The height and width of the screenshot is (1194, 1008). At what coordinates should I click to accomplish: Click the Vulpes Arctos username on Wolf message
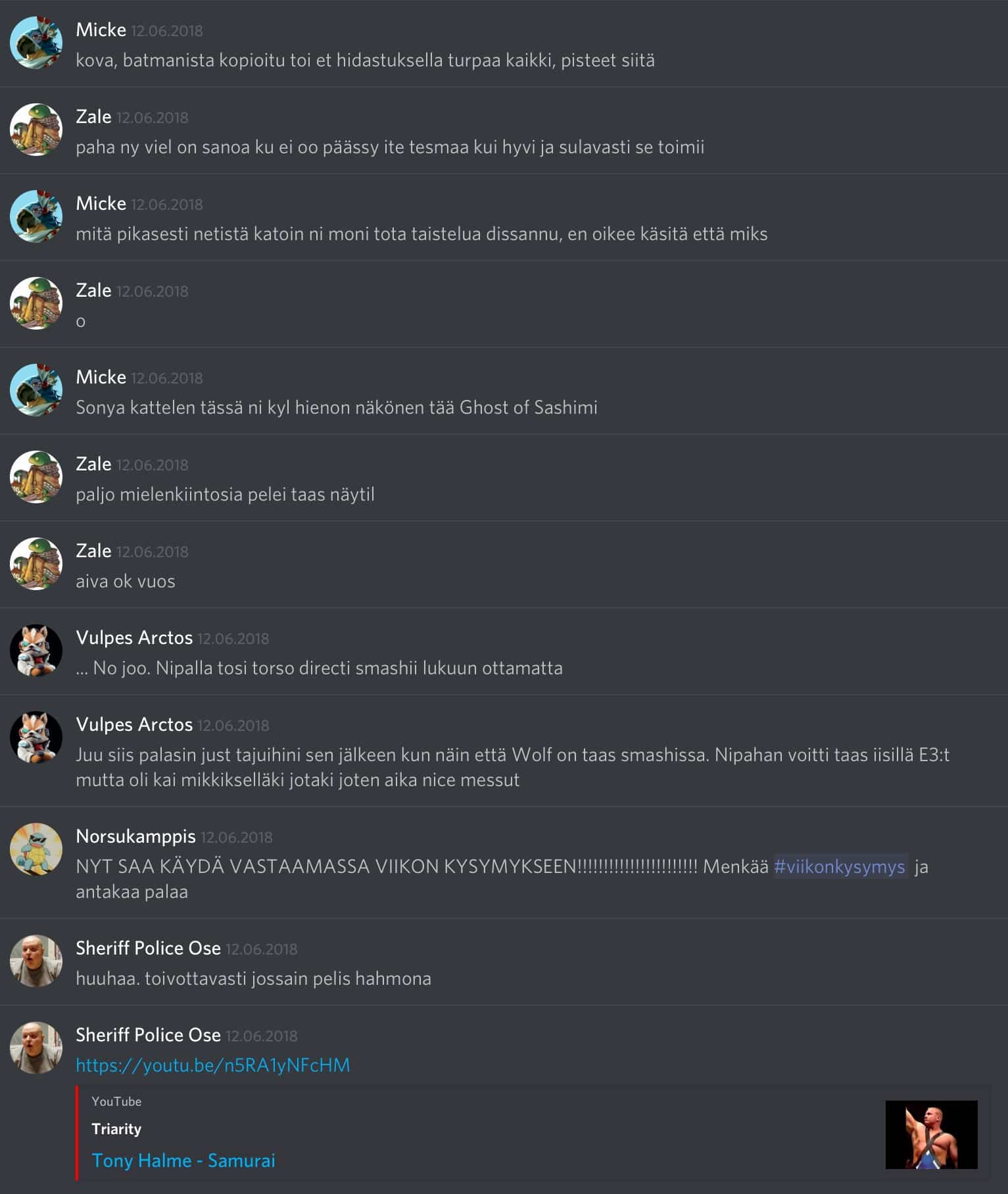tap(134, 724)
